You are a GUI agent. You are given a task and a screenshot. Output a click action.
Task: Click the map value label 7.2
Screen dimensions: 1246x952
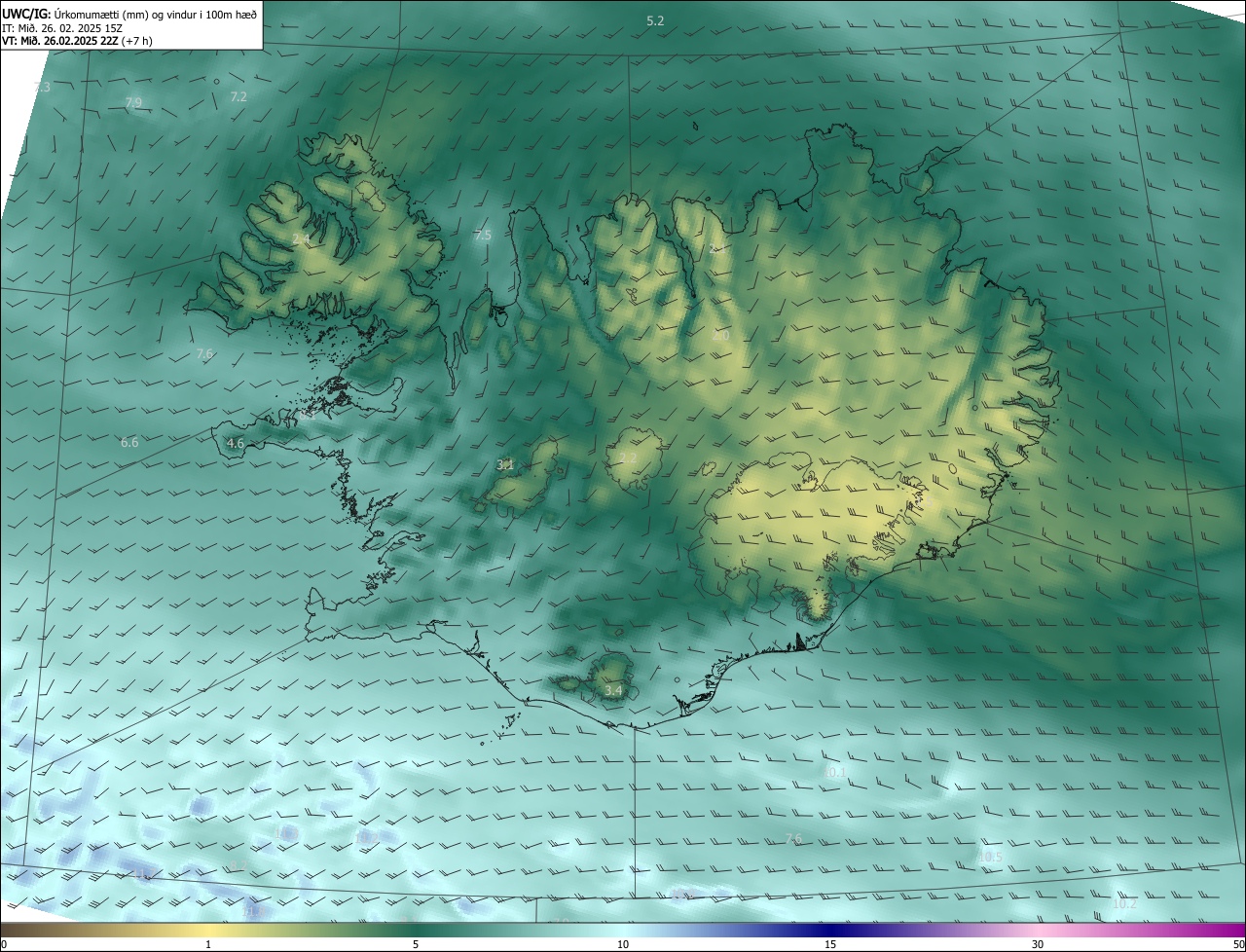pos(238,96)
